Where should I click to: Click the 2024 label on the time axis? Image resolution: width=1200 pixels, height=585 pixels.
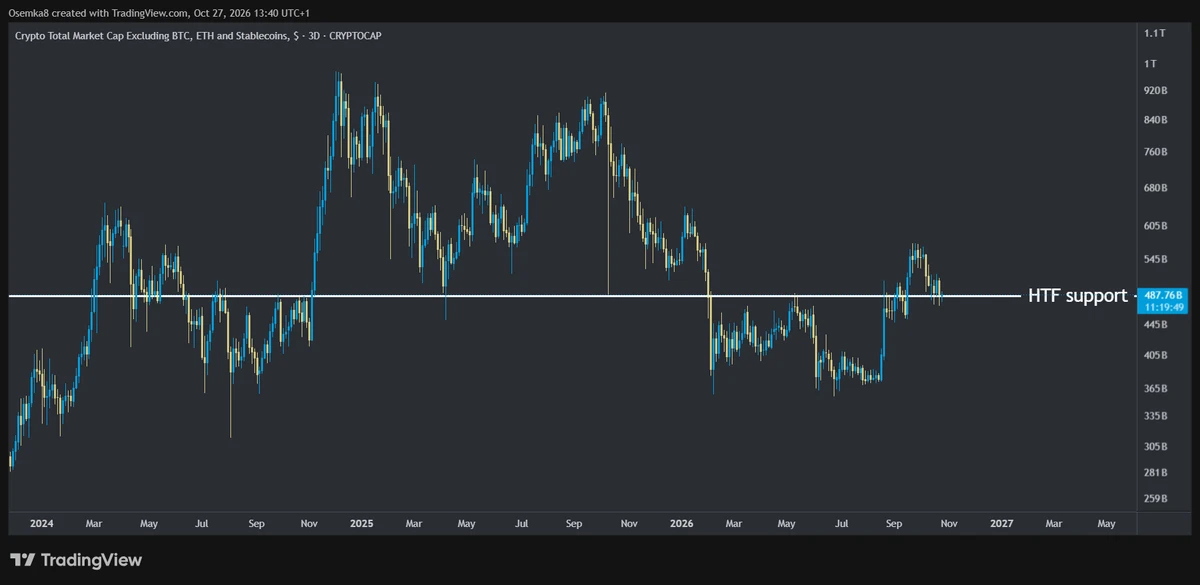(42, 523)
